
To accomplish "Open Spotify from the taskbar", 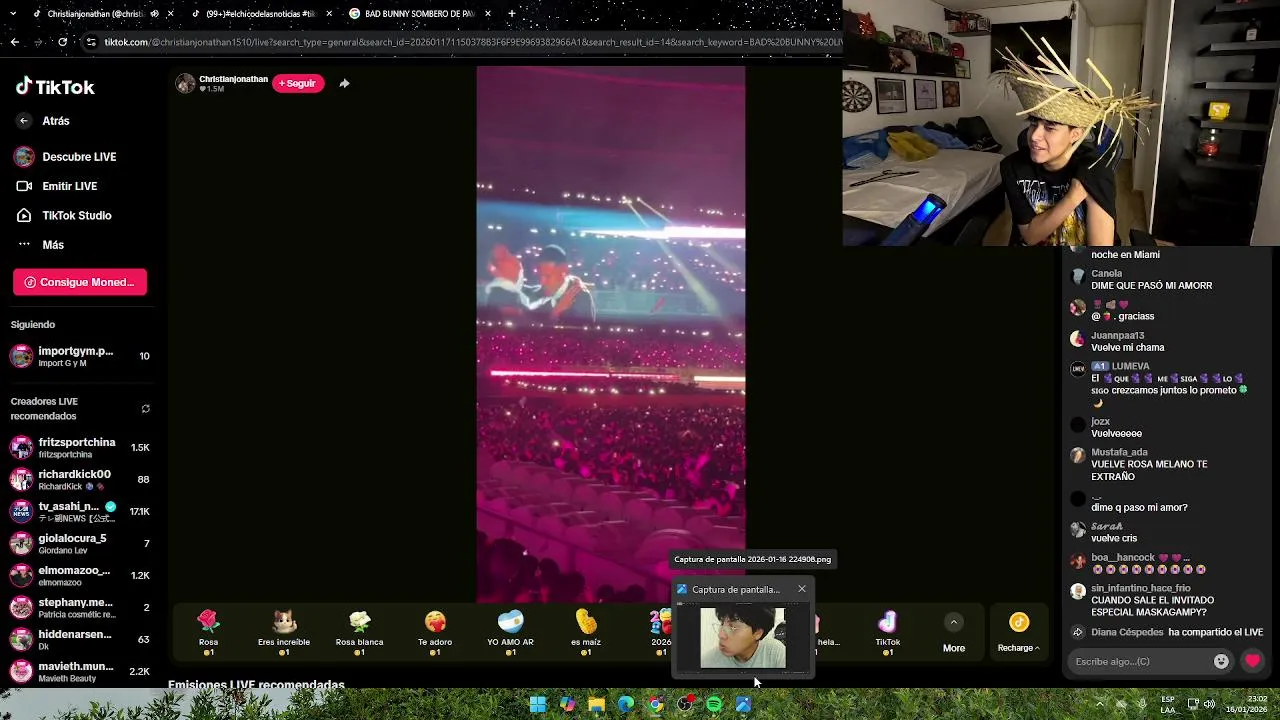I will (x=714, y=705).
